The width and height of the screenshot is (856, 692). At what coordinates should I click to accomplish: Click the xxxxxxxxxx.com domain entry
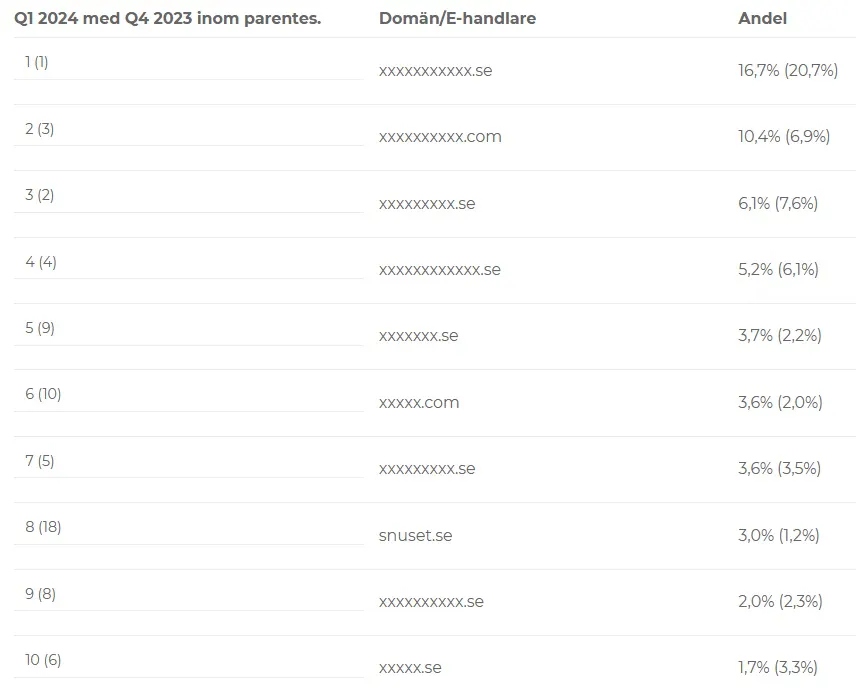tap(440, 137)
